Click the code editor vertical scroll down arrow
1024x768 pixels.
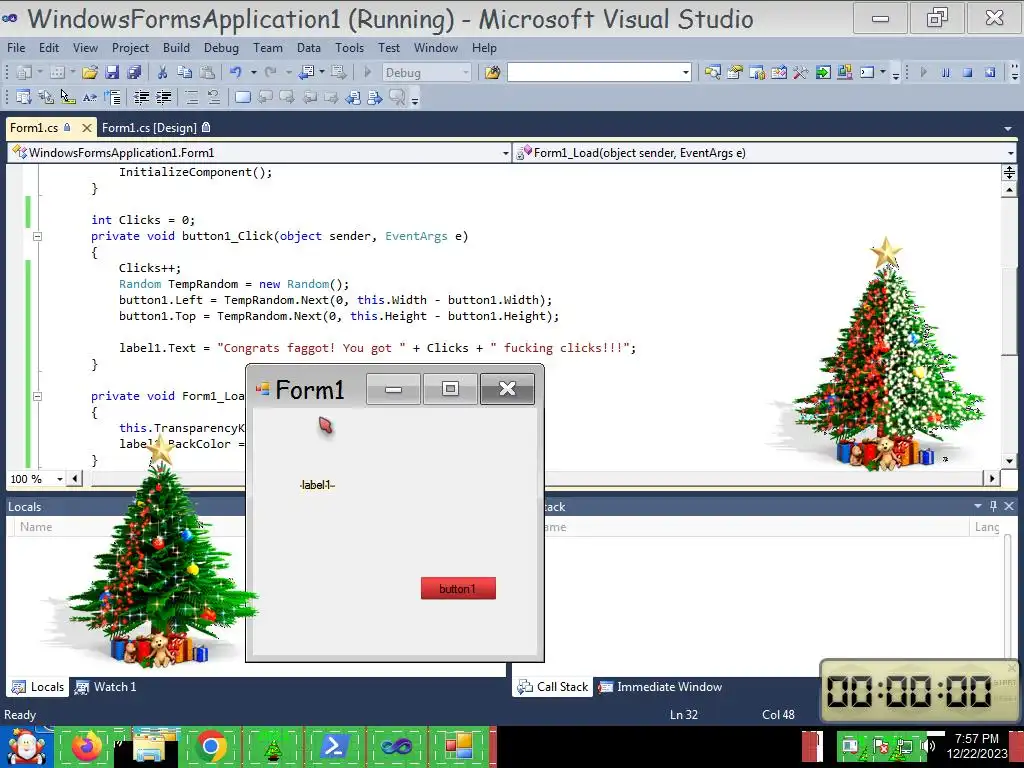coord(1010,461)
